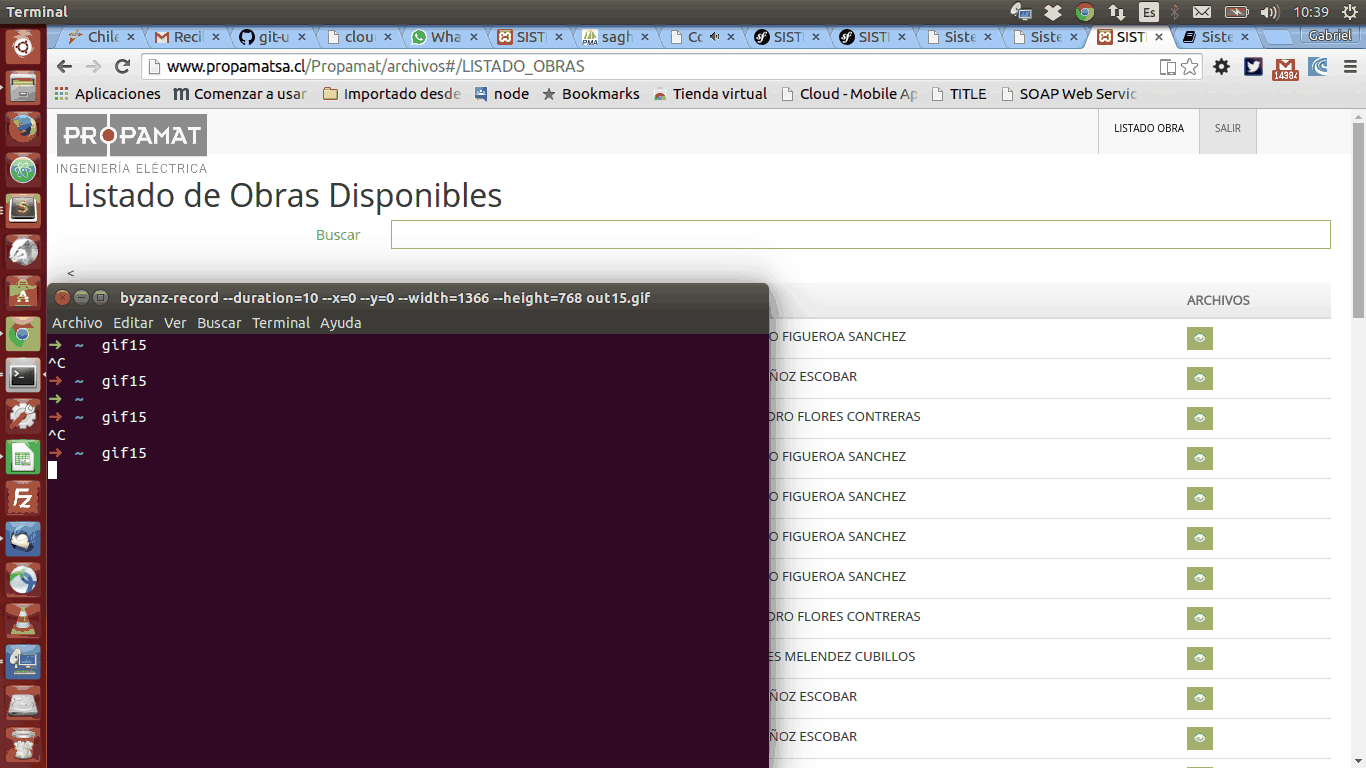This screenshot has width=1366, height=768.
Task: Reload the page using the refresh icon
Action: [x=123, y=67]
